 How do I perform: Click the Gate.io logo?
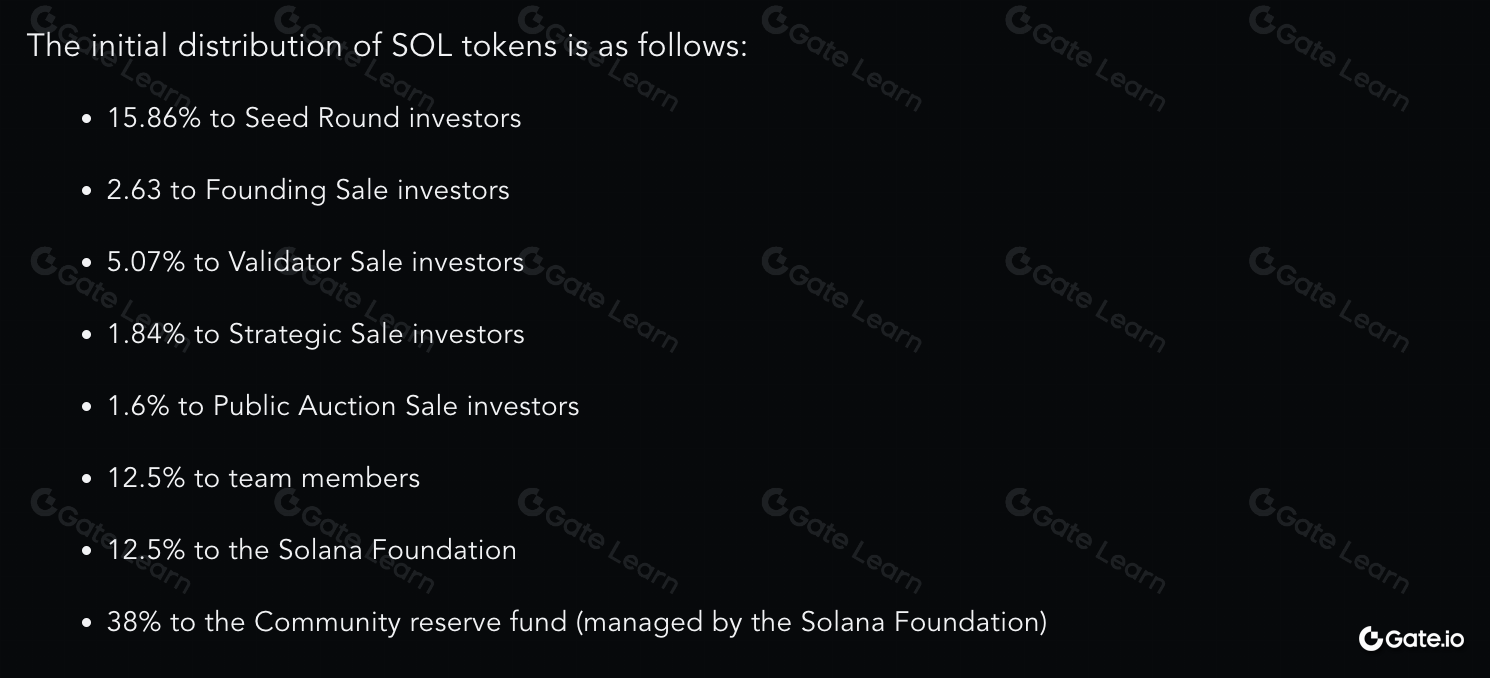point(1411,638)
